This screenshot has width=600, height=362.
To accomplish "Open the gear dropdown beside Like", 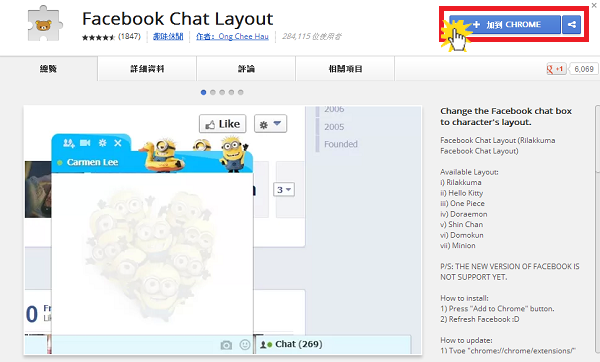I will click(271, 124).
